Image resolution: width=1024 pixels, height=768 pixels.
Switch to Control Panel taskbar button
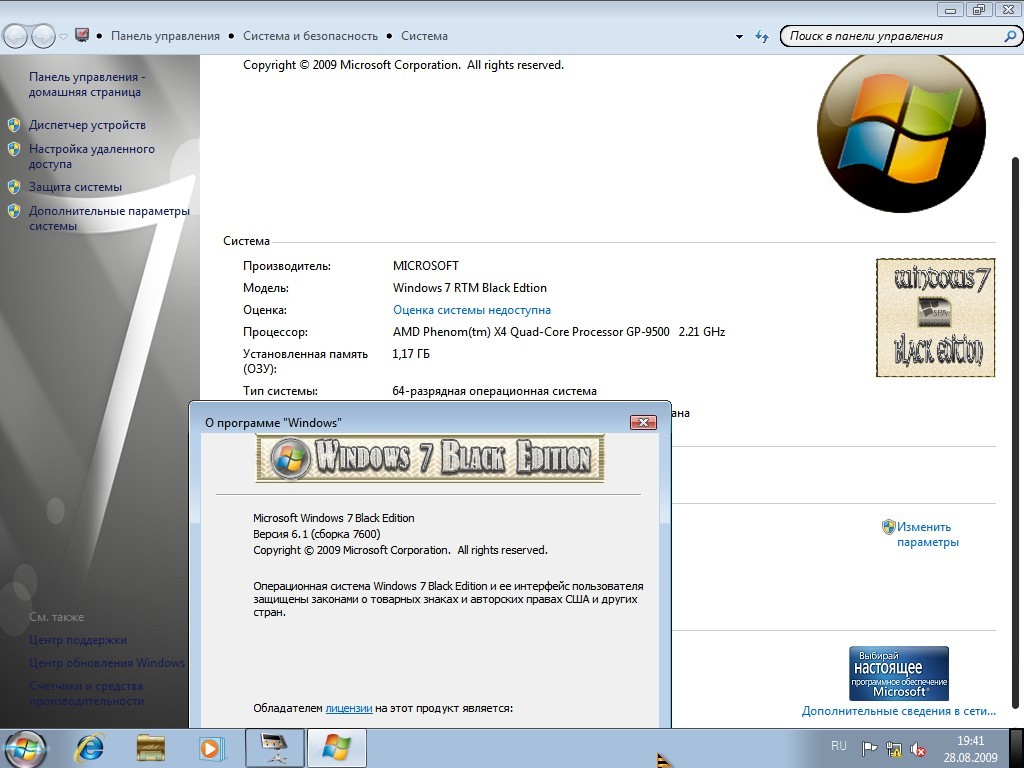[x=274, y=748]
